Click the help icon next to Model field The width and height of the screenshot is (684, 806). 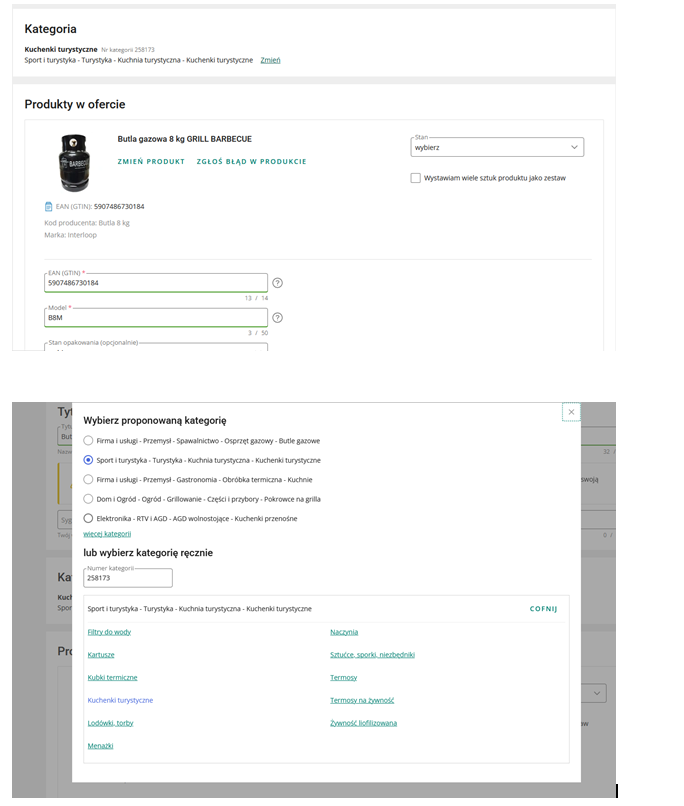(x=277, y=318)
